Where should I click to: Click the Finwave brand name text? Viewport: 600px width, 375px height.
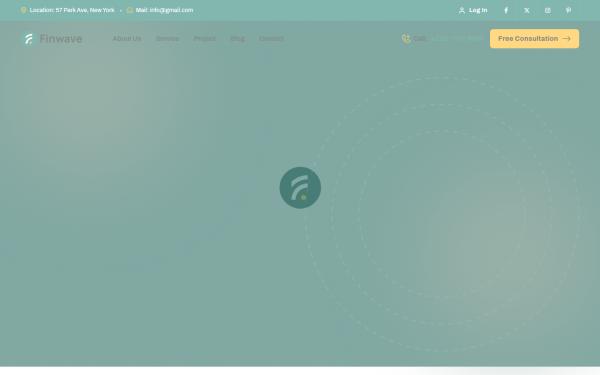coord(61,39)
